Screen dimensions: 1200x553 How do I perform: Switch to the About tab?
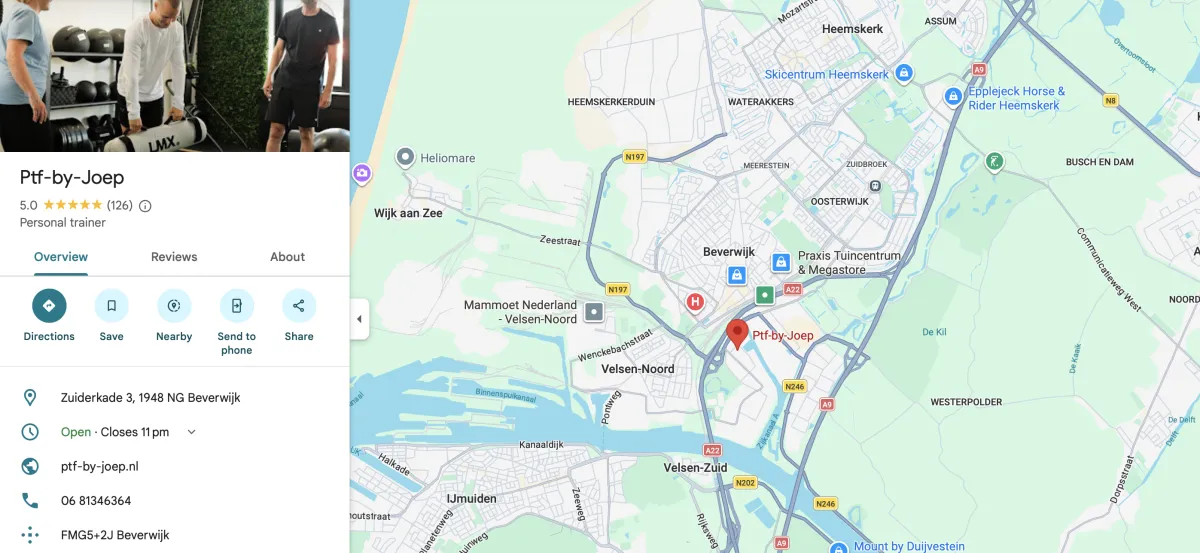click(287, 257)
